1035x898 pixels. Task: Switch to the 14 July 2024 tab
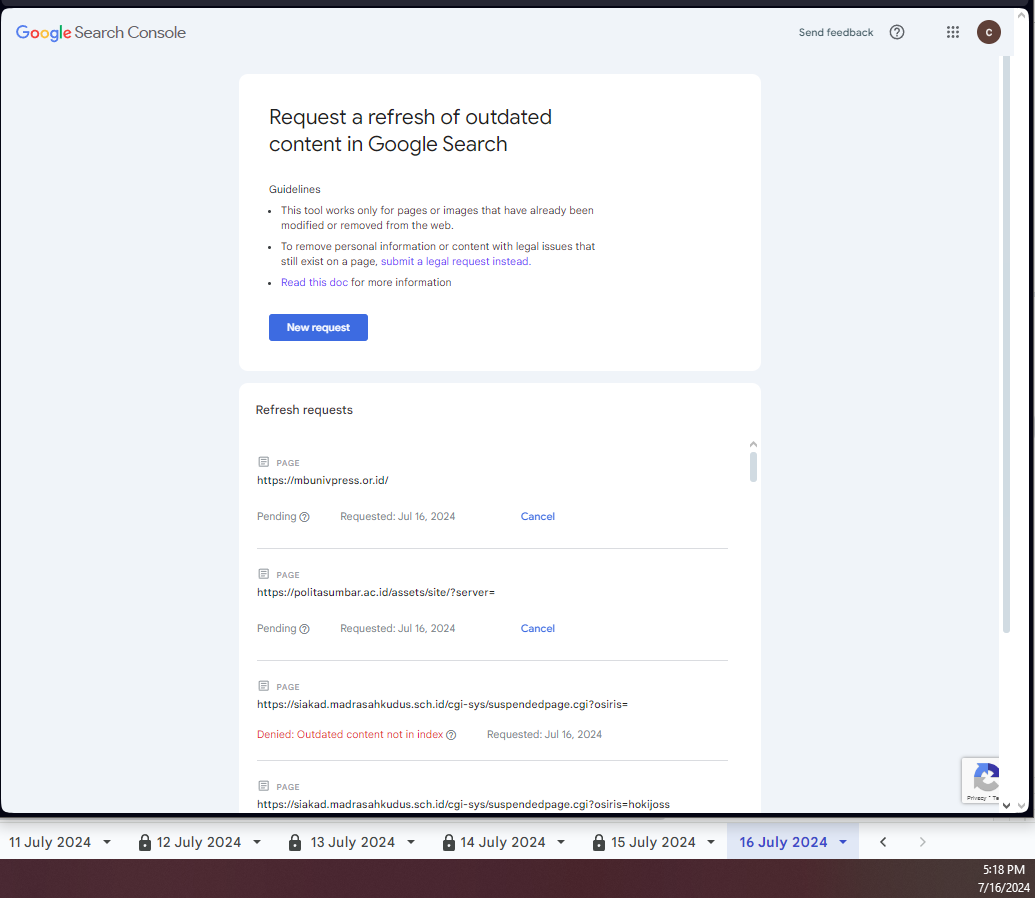pyautogui.click(x=503, y=842)
